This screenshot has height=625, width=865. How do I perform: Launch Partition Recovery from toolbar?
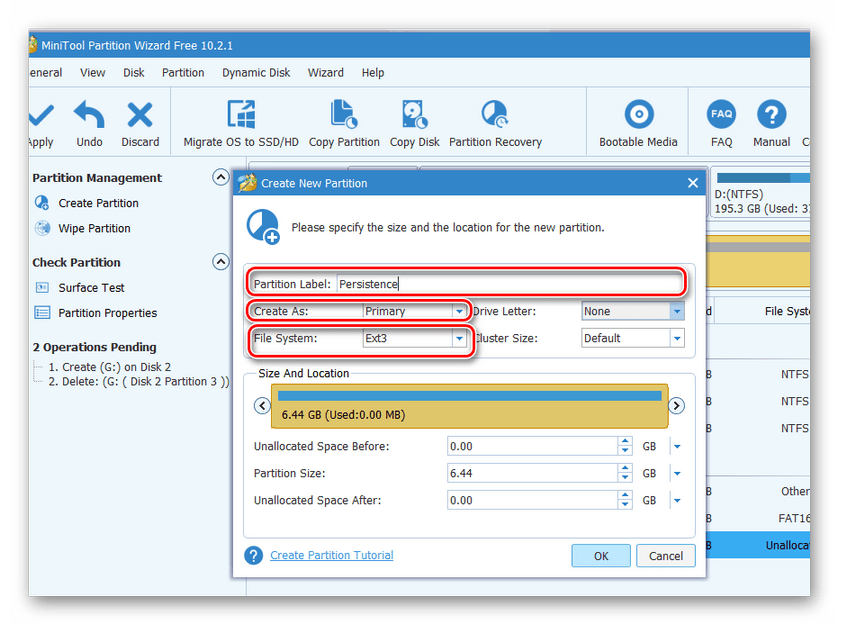coord(495,114)
